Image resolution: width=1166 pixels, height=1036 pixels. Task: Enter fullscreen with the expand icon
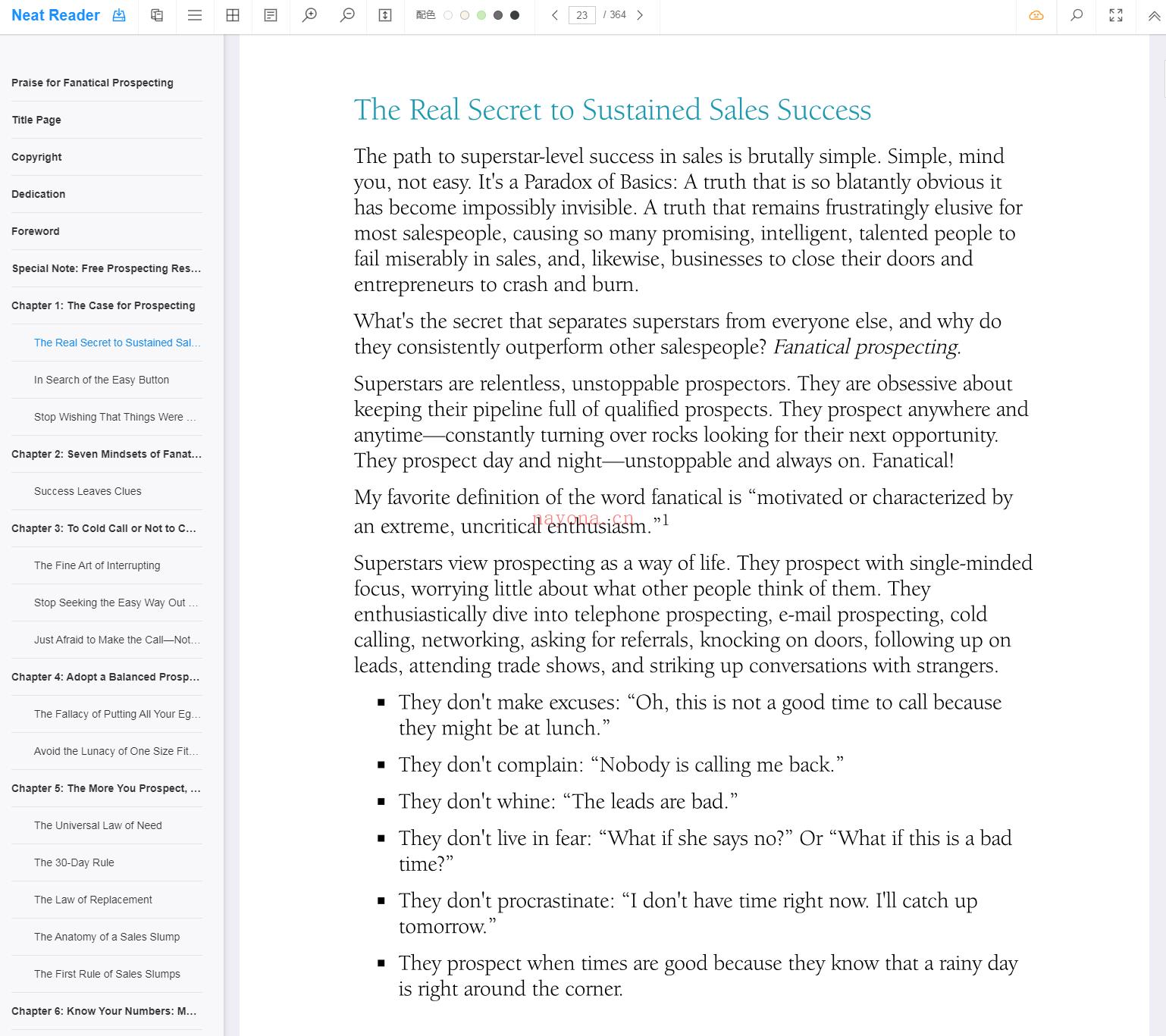1116,15
